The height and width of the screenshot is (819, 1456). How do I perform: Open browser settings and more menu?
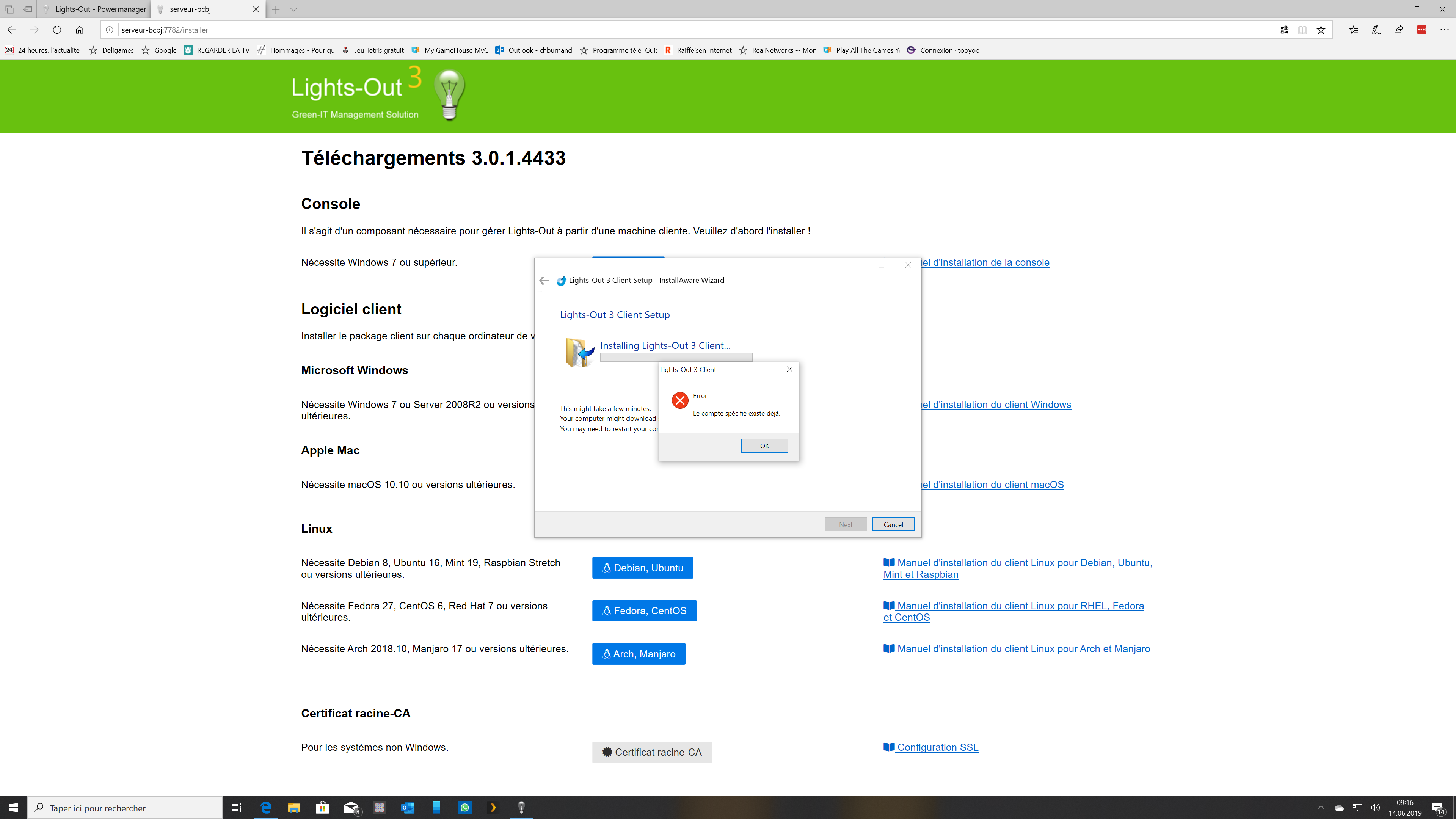tap(1445, 30)
